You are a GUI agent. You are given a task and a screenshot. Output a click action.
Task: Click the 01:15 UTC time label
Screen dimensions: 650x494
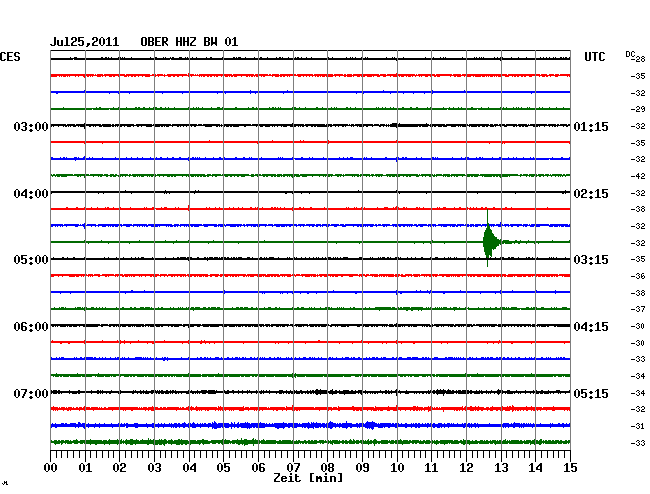[x=591, y=127]
